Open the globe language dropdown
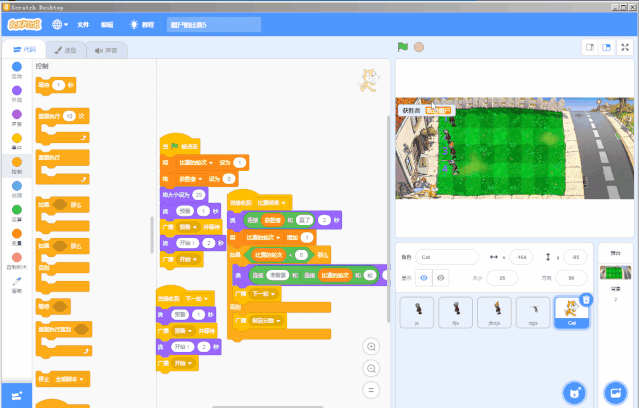639x408 pixels. (x=60, y=24)
